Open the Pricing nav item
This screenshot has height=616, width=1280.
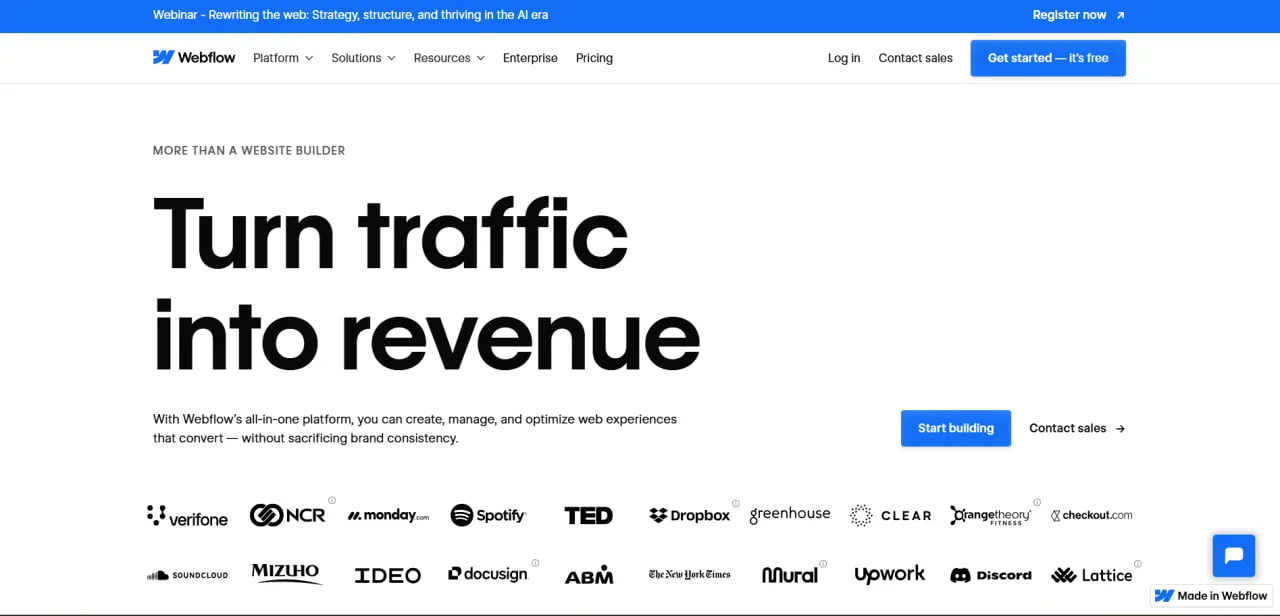(594, 58)
